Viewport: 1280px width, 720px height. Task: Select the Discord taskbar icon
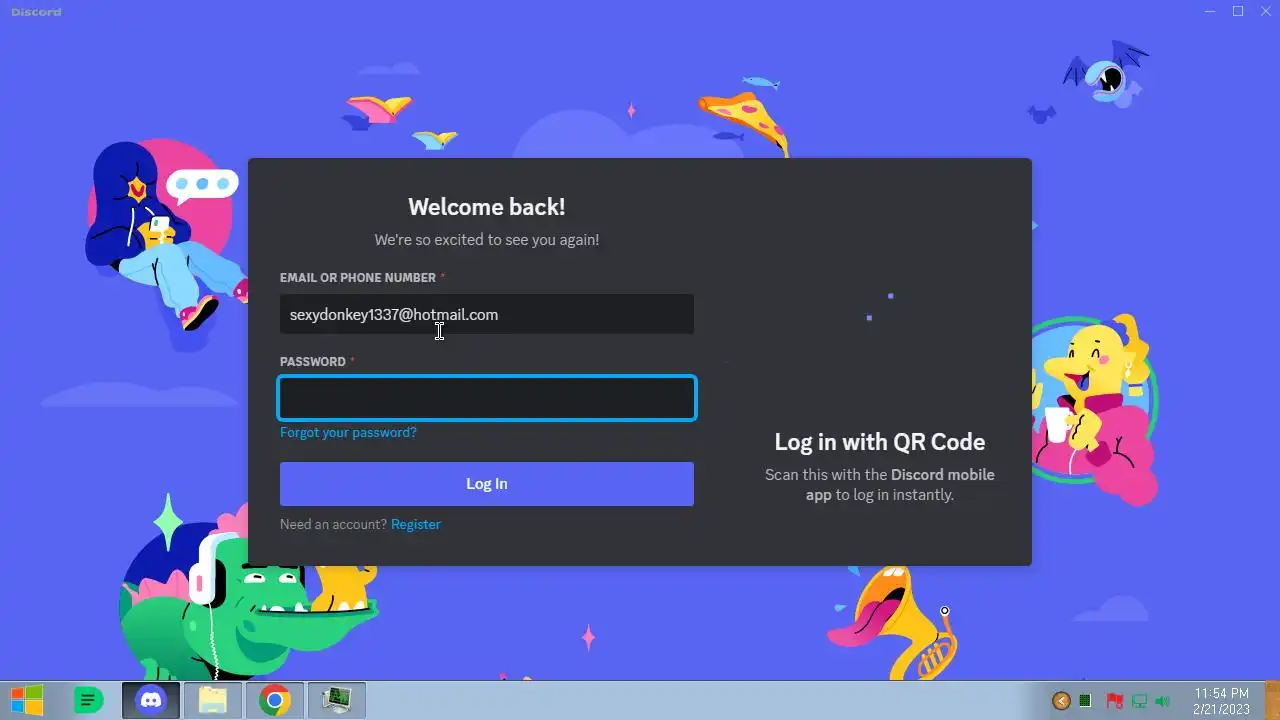pyautogui.click(x=151, y=700)
